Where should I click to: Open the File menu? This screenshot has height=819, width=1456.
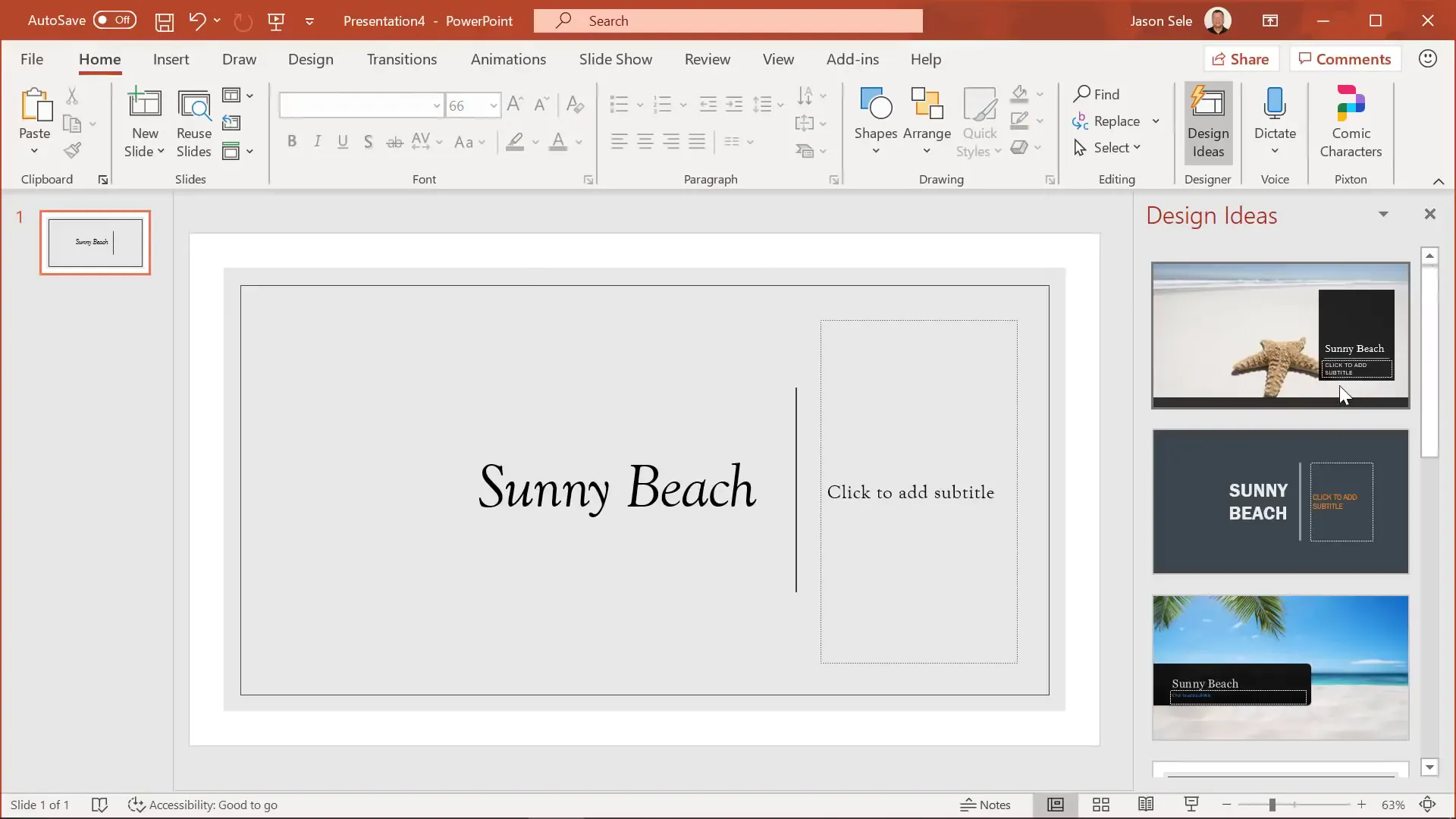(32, 59)
